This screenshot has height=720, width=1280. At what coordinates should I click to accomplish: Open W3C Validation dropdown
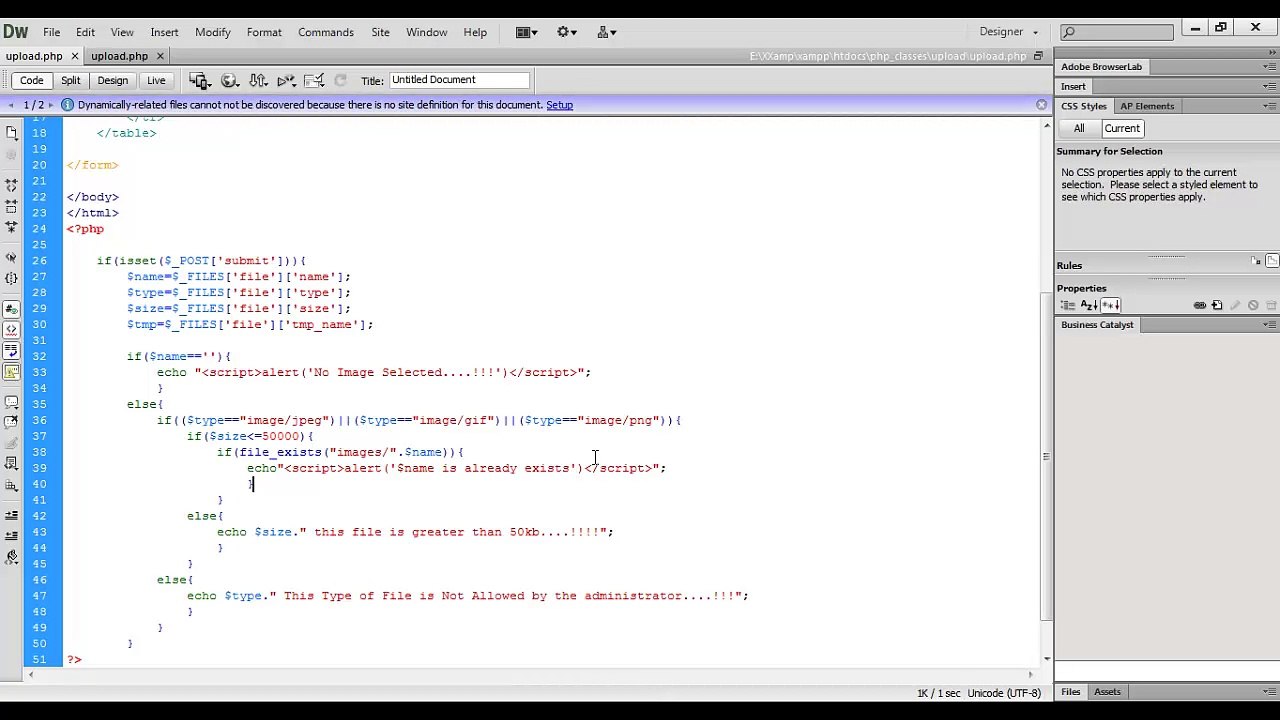pyautogui.click(x=286, y=80)
